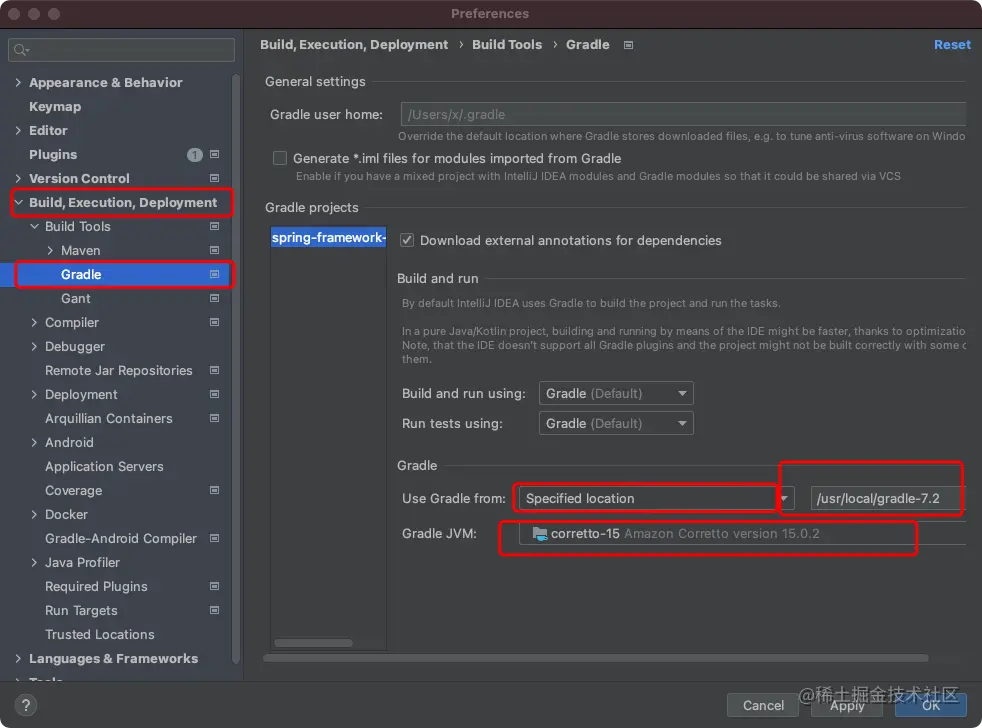This screenshot has height=728, width=982.
Task: Expand the Java Profiler node
Action: pyautogui.click(x=34, y=563)
